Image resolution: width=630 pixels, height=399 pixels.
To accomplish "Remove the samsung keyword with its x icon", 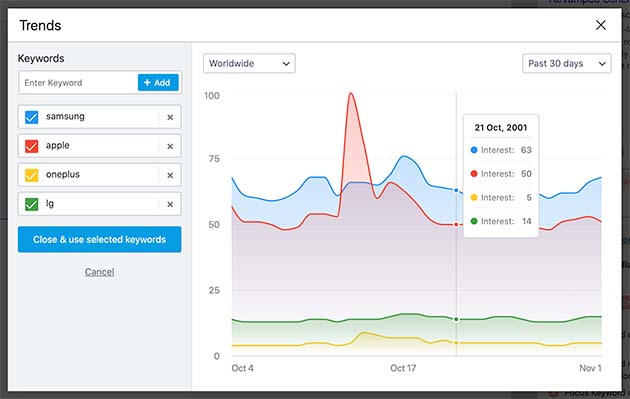I will (170, 117).
